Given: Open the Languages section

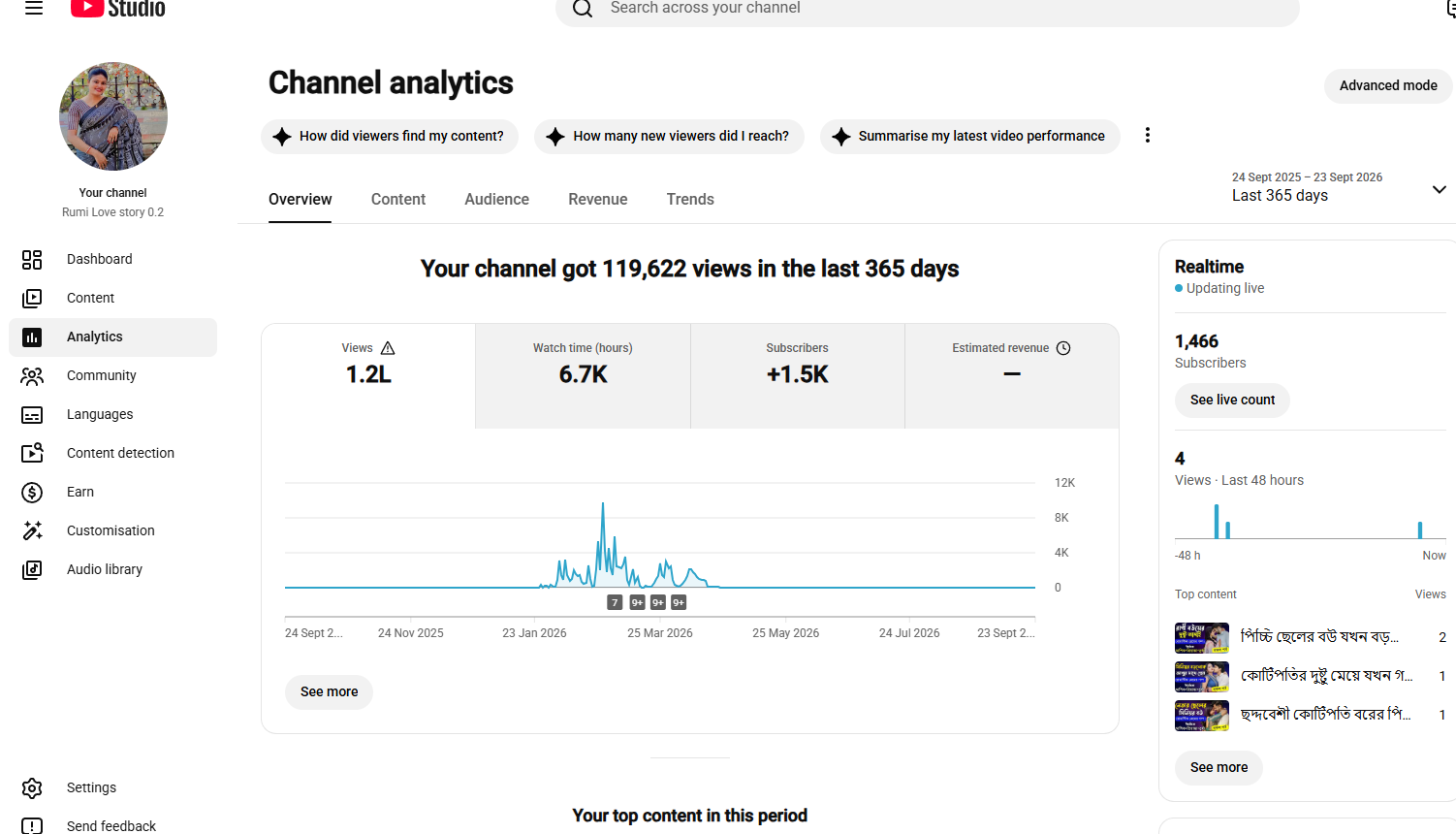Looking at the screenshot, I should coord(112,414).
